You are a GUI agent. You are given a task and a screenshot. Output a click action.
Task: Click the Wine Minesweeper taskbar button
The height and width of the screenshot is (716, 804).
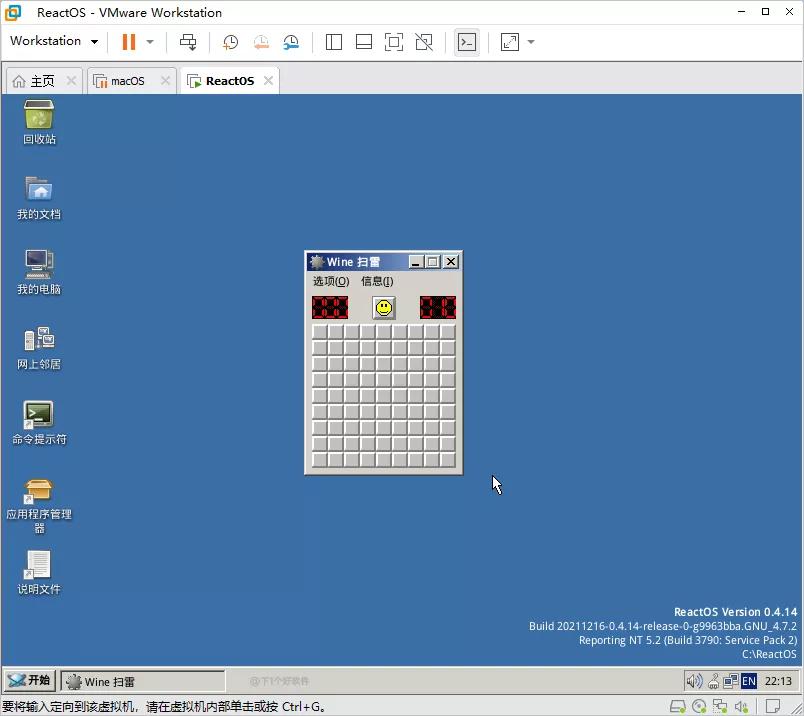[142, 681]
